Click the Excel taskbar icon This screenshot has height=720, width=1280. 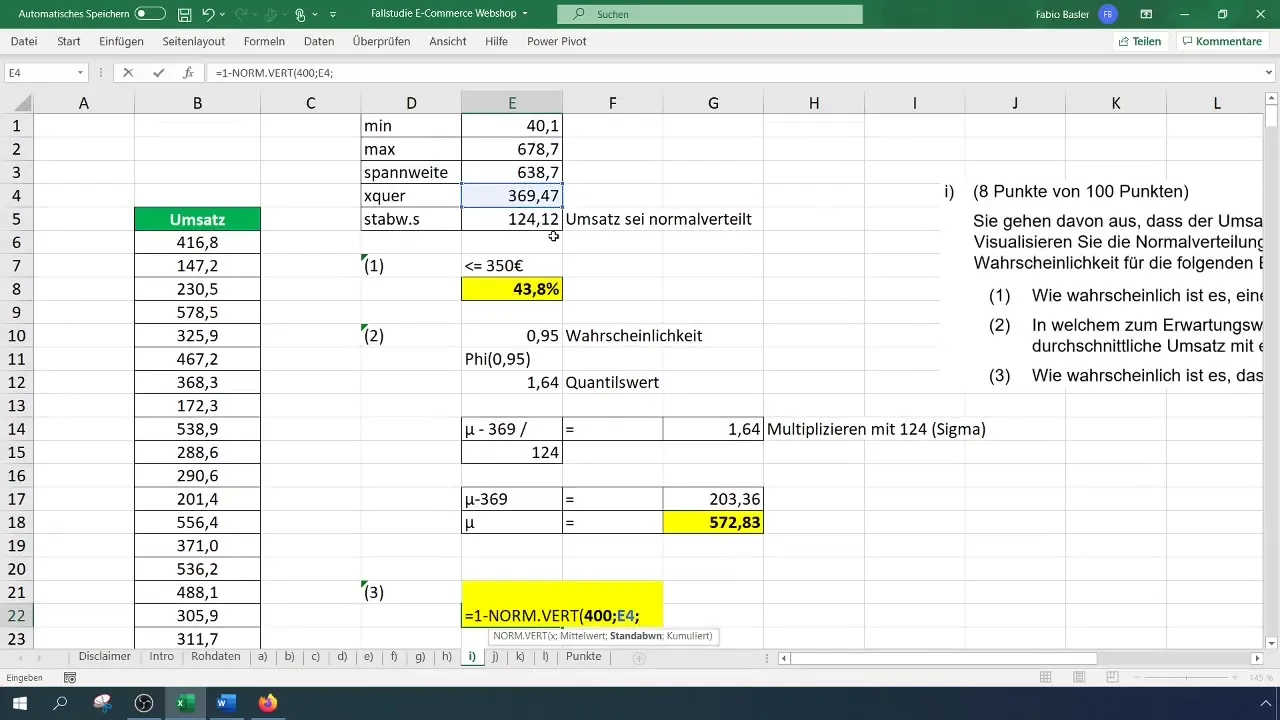[185, 703]
